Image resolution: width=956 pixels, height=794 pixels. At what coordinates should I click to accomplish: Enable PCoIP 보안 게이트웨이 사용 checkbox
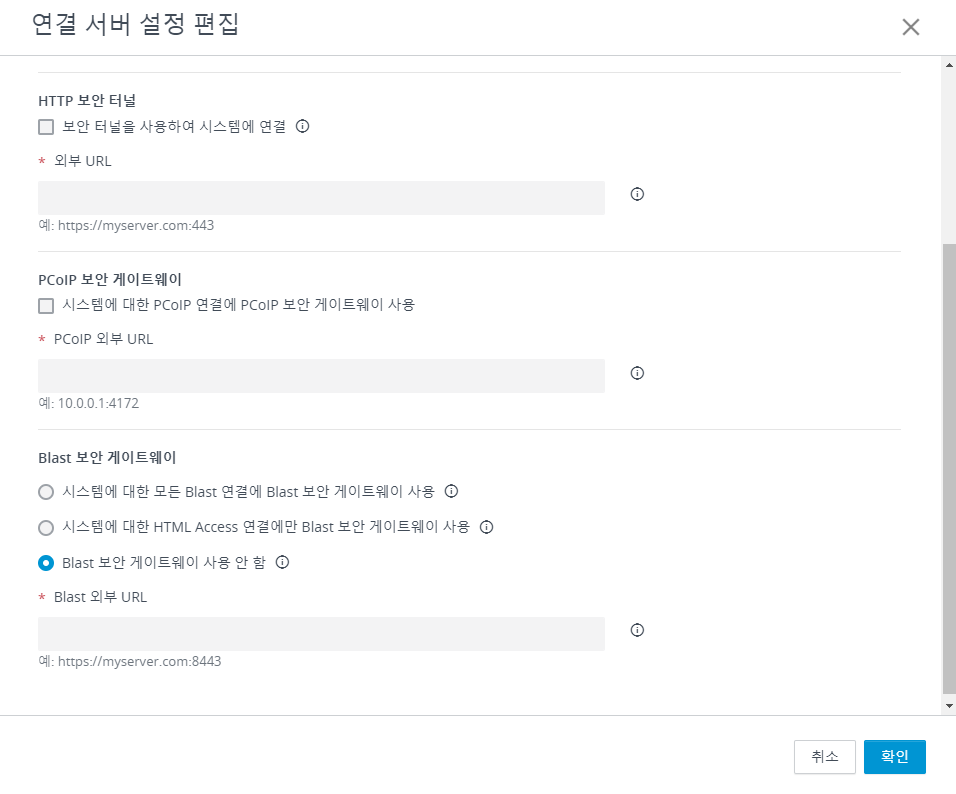point(46,306)
